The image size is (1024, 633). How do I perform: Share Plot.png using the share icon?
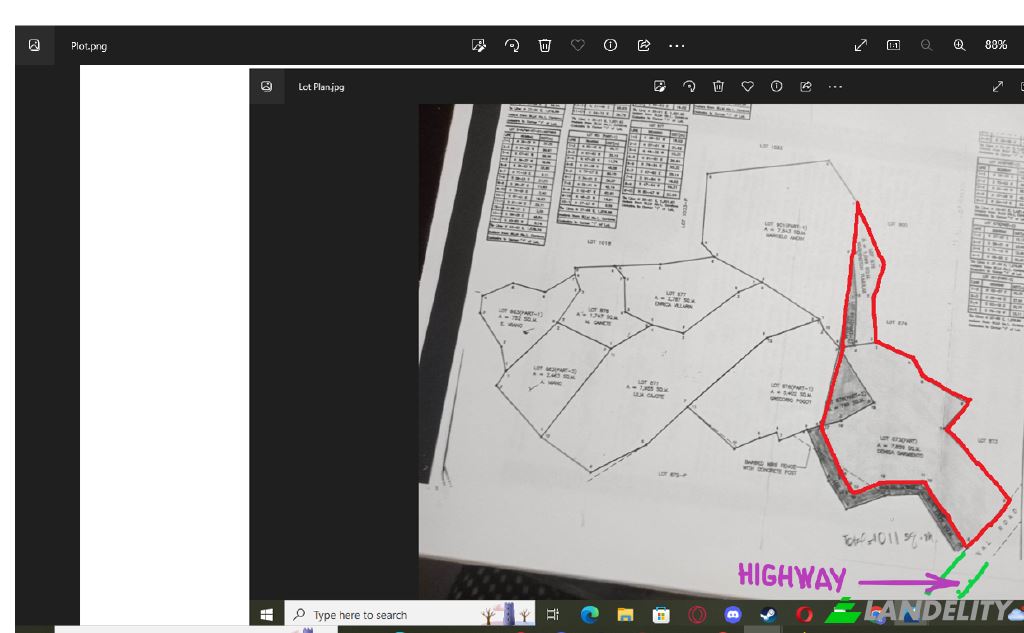pos(644,45)
